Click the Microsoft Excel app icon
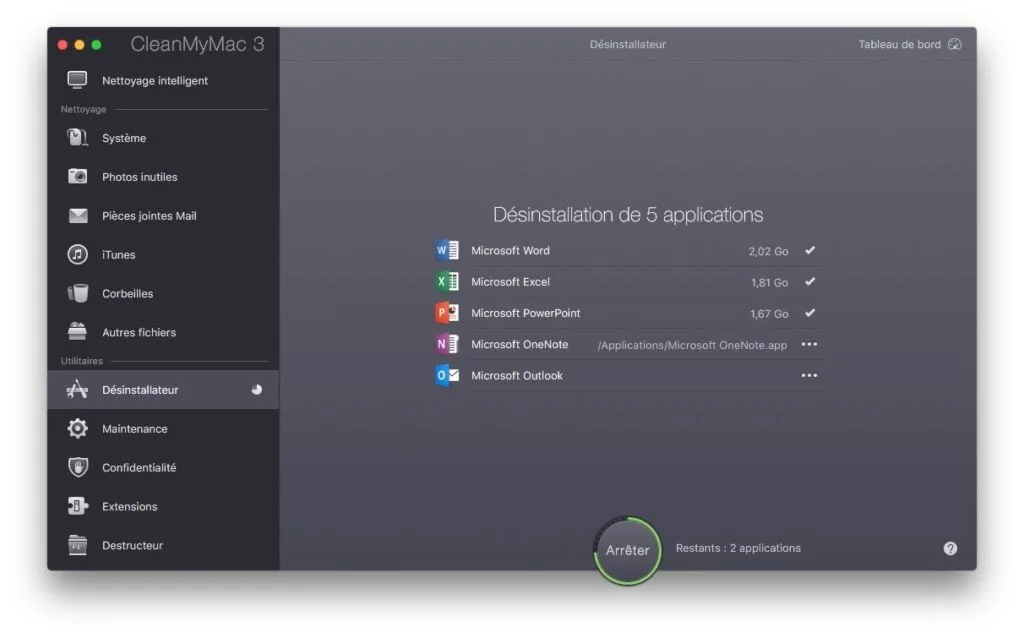 [x=447, y=281]
